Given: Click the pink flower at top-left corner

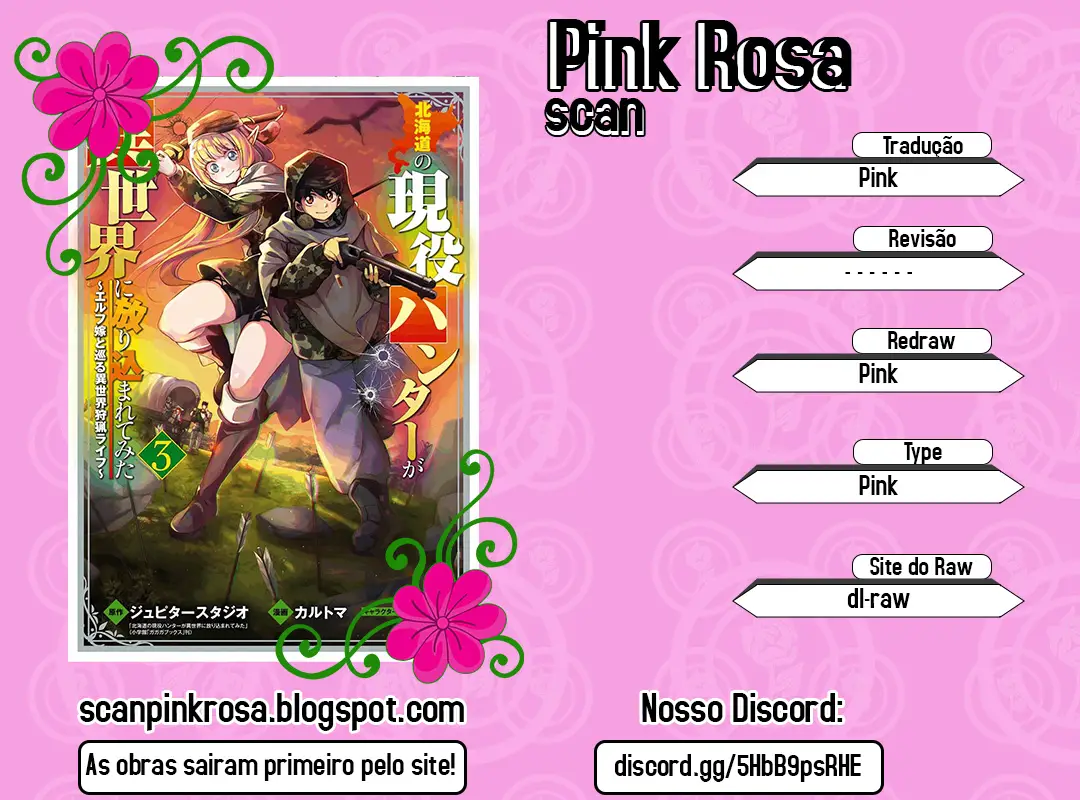Looking at the screenshot, I should (x=101, y=93).
